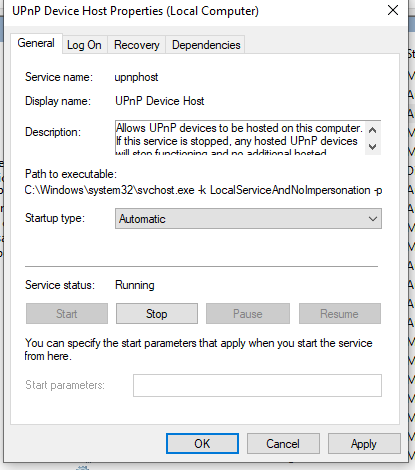Click the Startup type label
The width and height of the screenshot is (415, 470).
pos(55,218)
